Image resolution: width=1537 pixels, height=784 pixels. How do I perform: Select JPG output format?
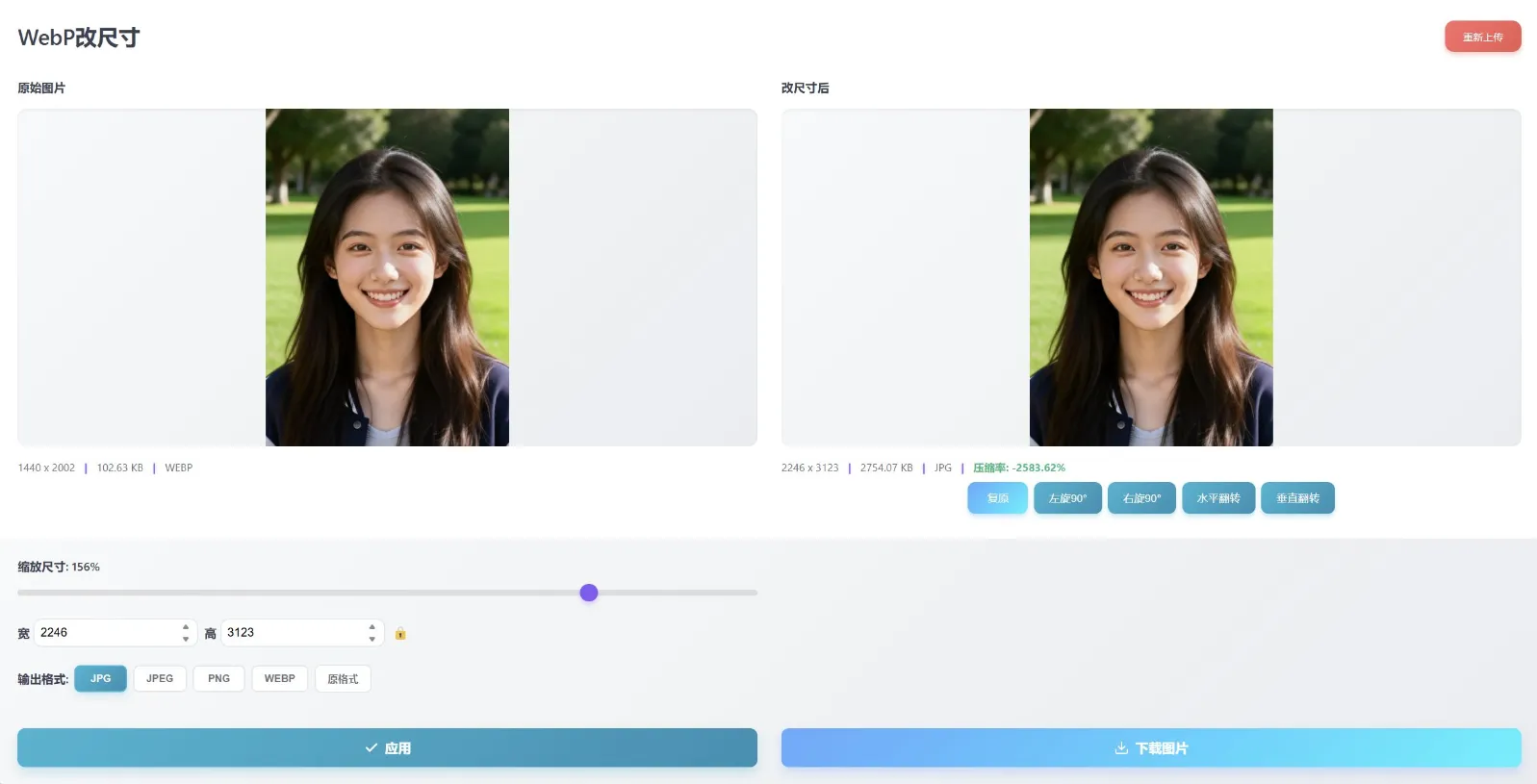click(x=101, y=678)
